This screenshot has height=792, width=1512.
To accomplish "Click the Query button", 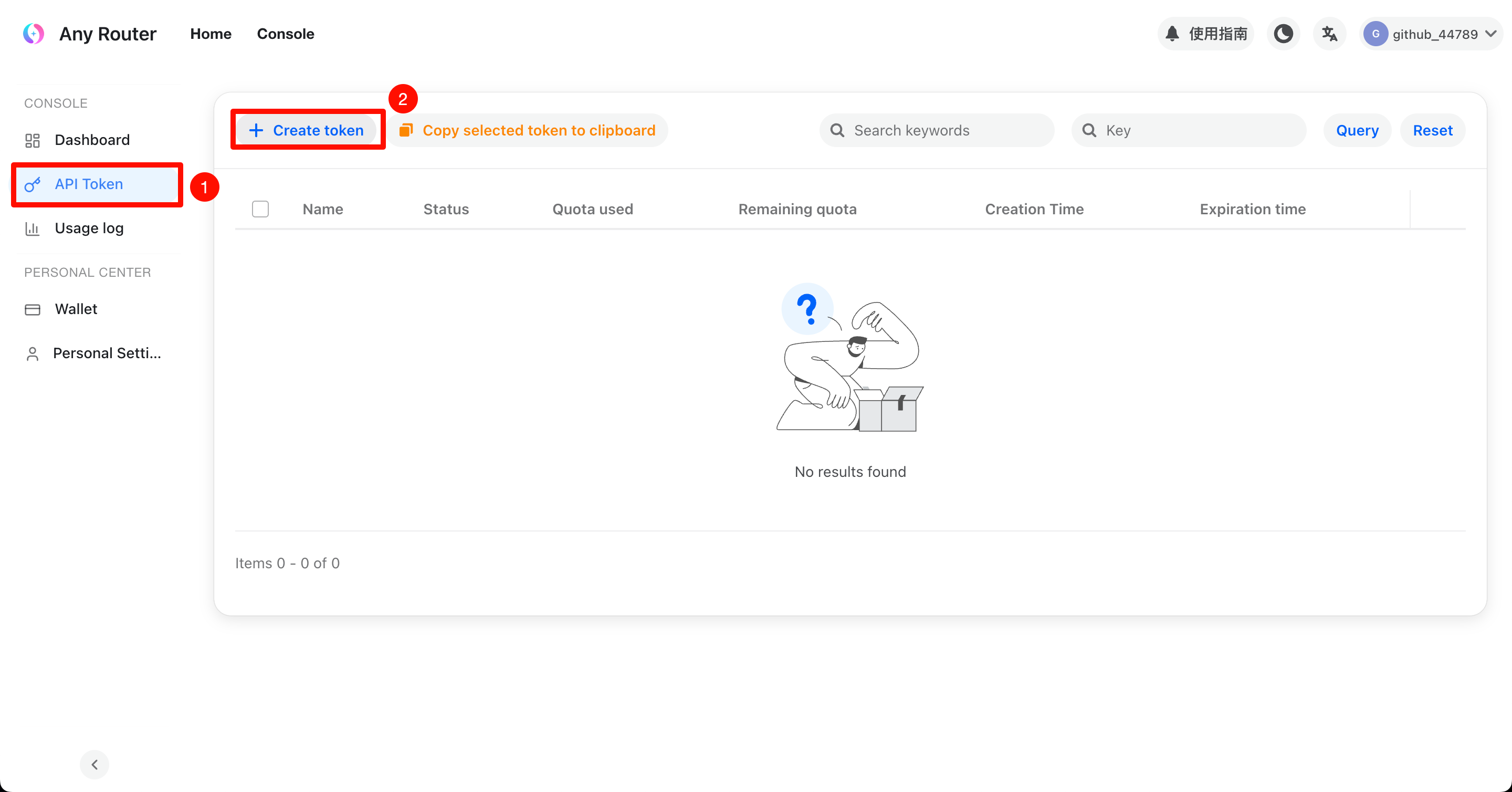I will coord(1357,130).
